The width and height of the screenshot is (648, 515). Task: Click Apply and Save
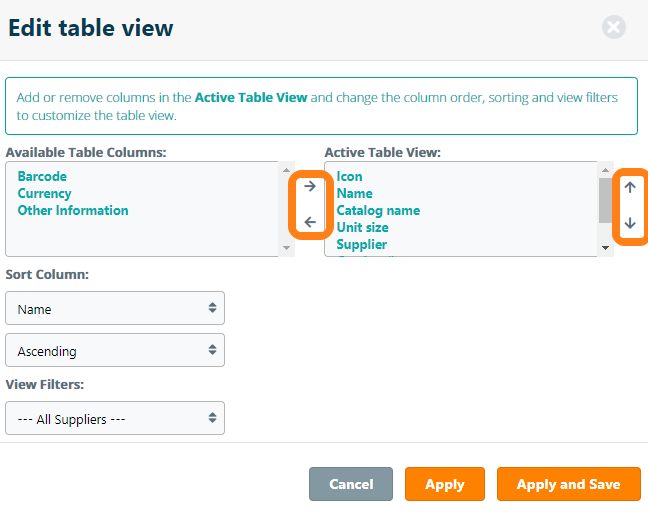(568, 484)
